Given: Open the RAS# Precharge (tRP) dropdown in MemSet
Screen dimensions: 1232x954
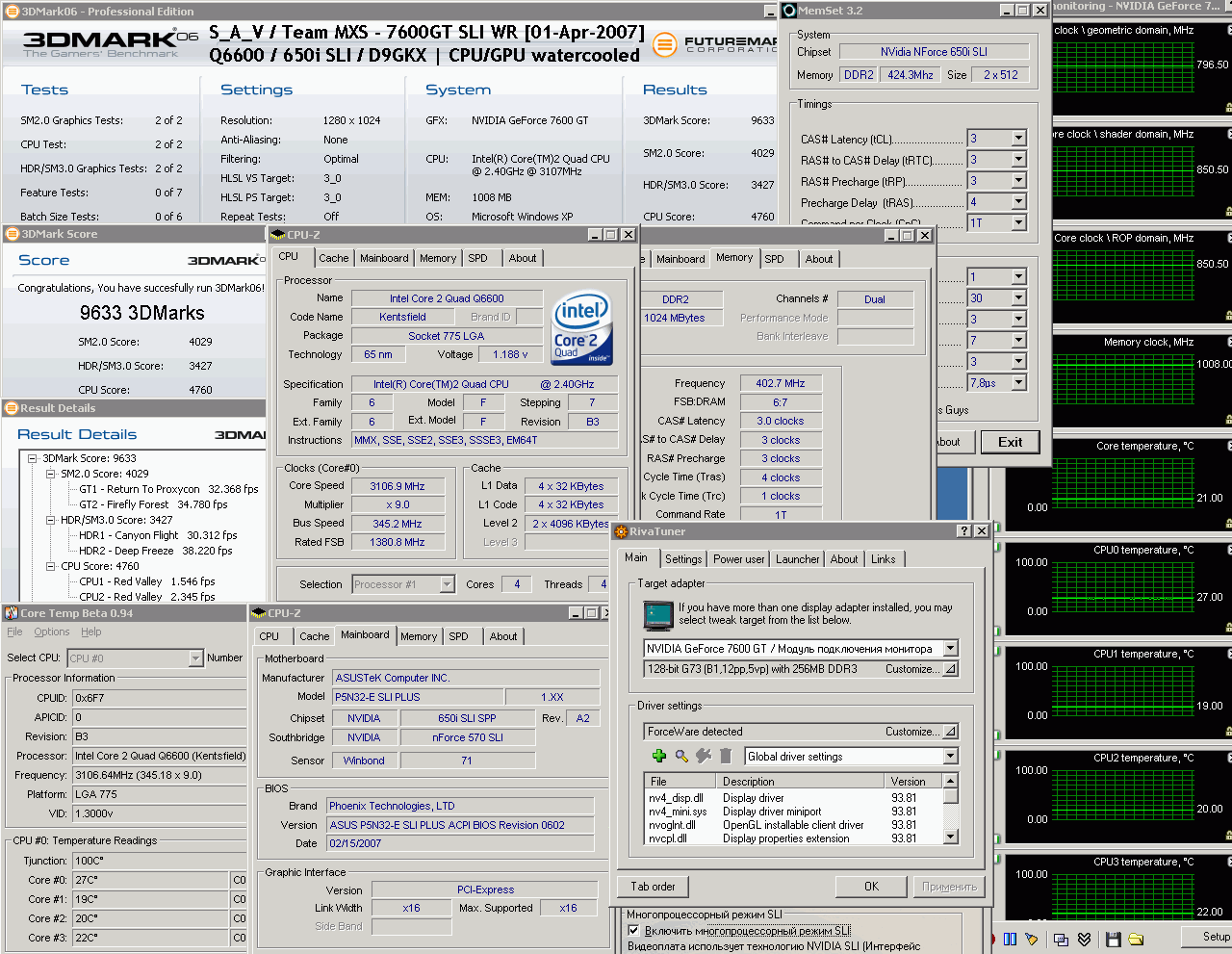Looking at the screenshot, I should 1018,181.
